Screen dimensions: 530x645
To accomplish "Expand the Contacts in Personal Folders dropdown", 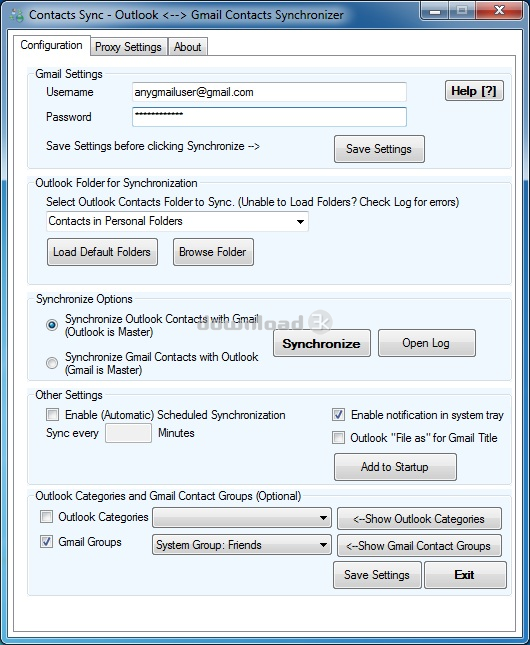I will click(x=177, y=221).
